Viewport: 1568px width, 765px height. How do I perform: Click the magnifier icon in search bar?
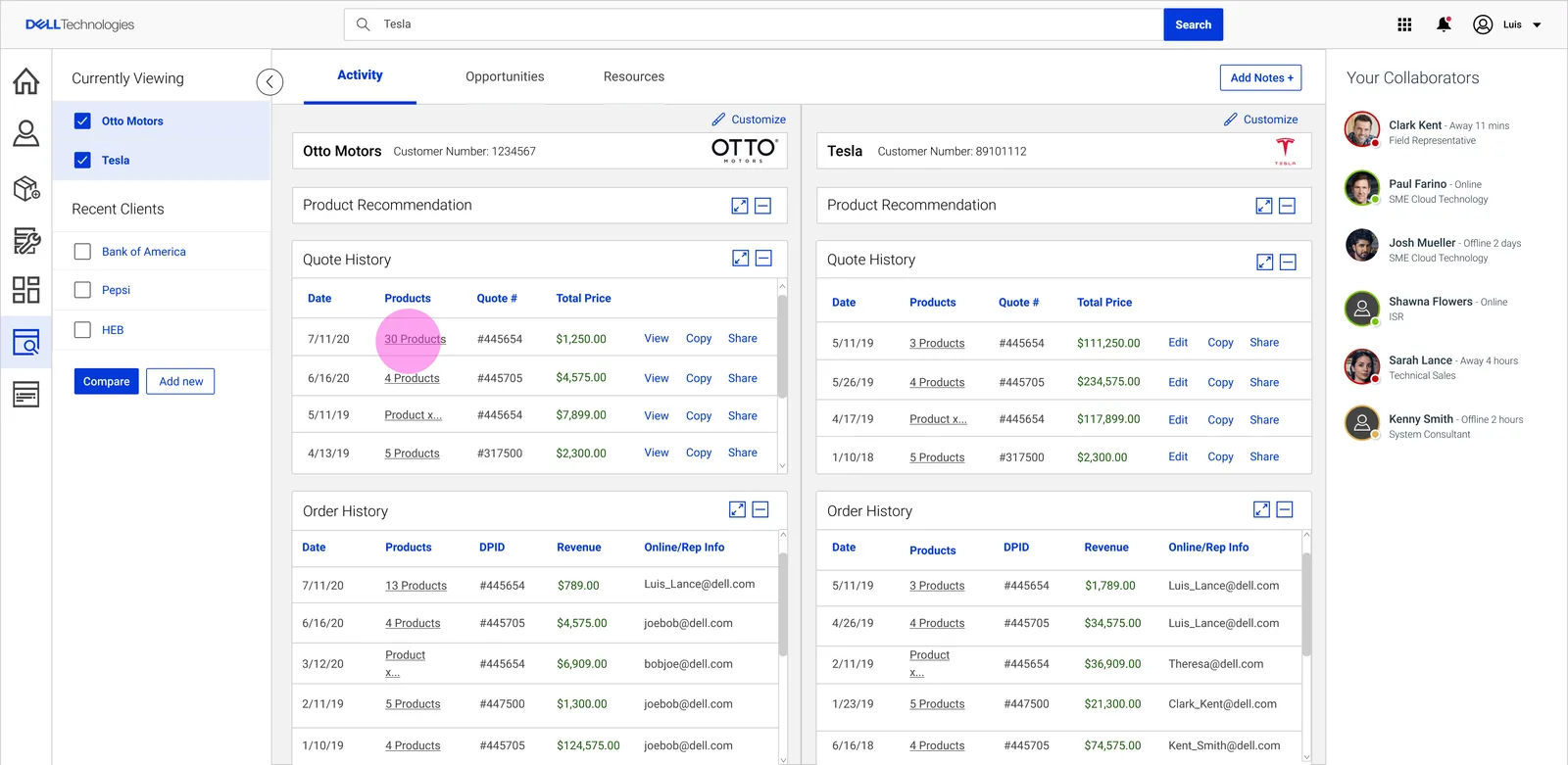[x=363, y=24]
